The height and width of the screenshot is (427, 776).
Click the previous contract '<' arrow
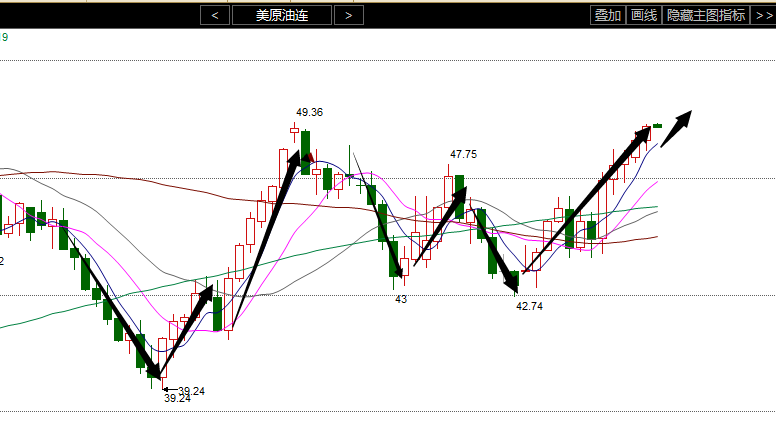214,15
